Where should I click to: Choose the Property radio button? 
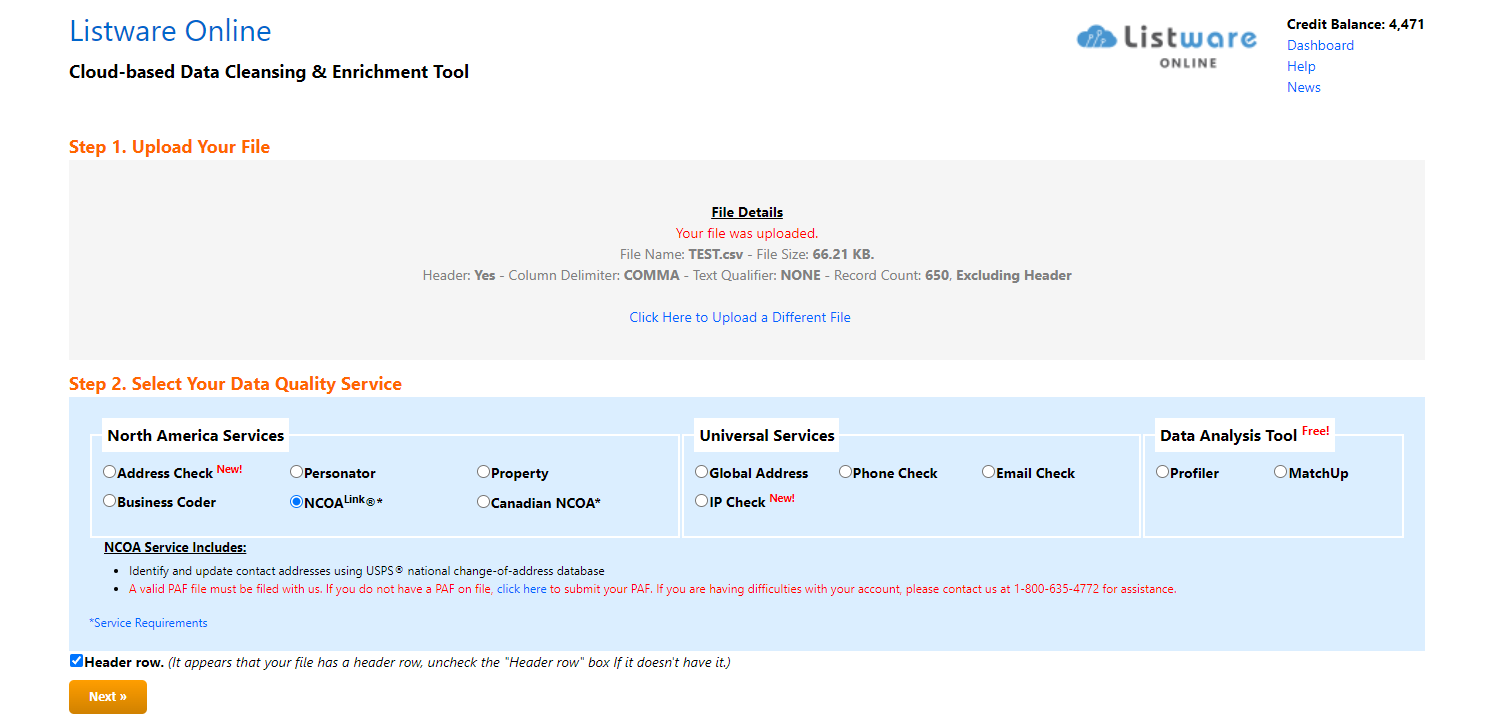(484, 472)
